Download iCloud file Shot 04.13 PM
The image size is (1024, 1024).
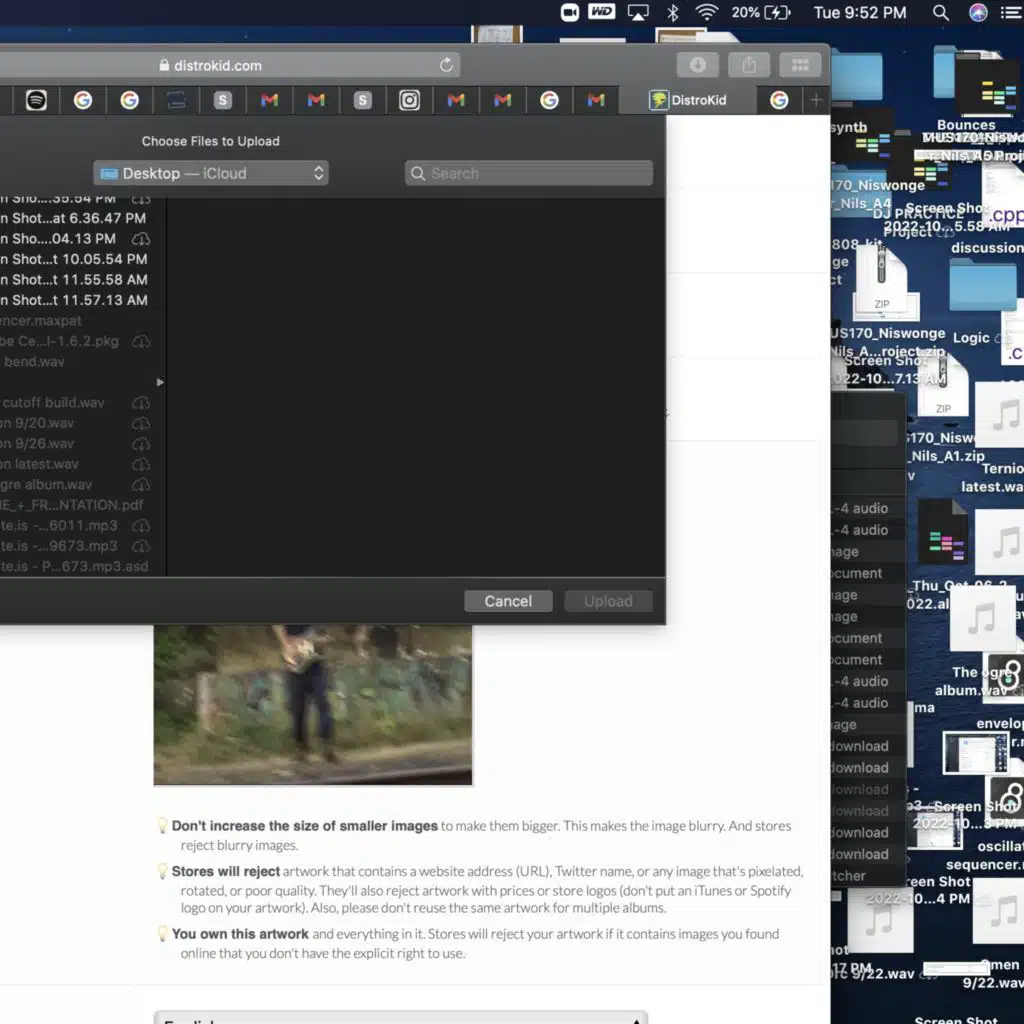click(x=141, y=239)
